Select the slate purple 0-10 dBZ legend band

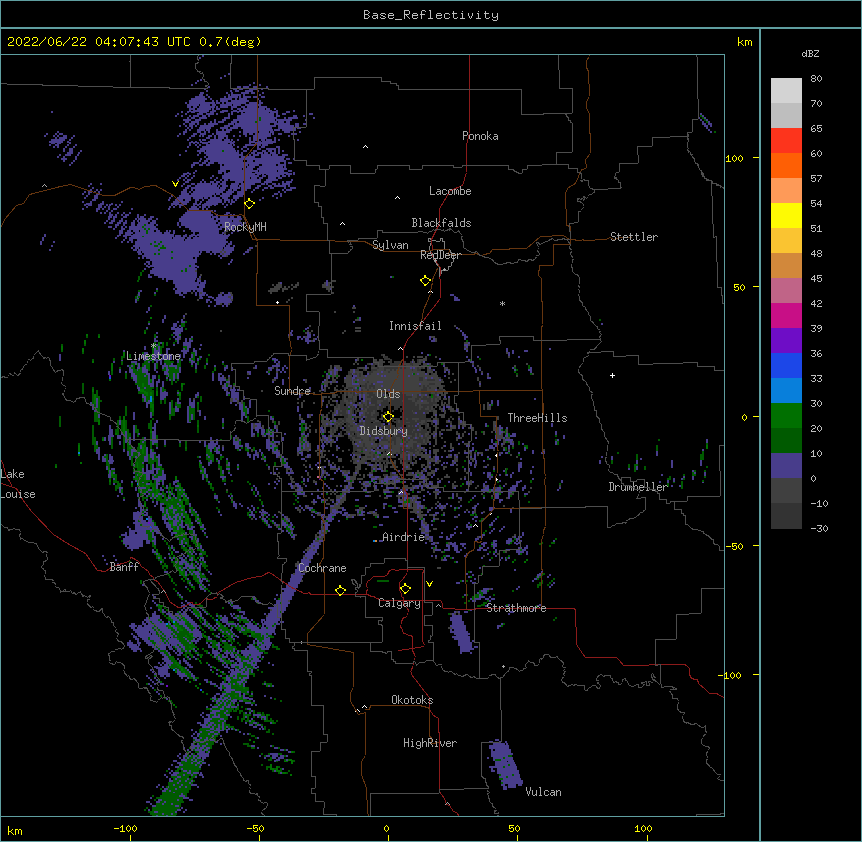click(786, 466)
